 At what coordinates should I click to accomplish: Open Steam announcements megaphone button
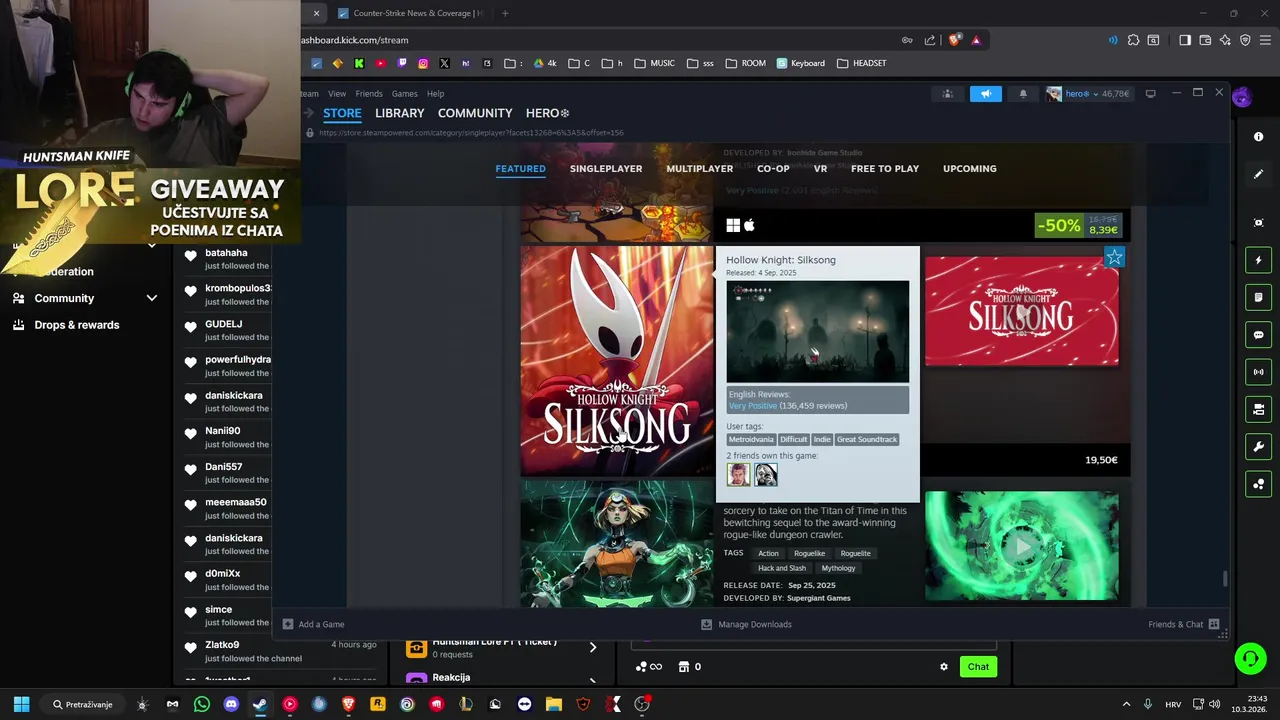click(985, 93)
